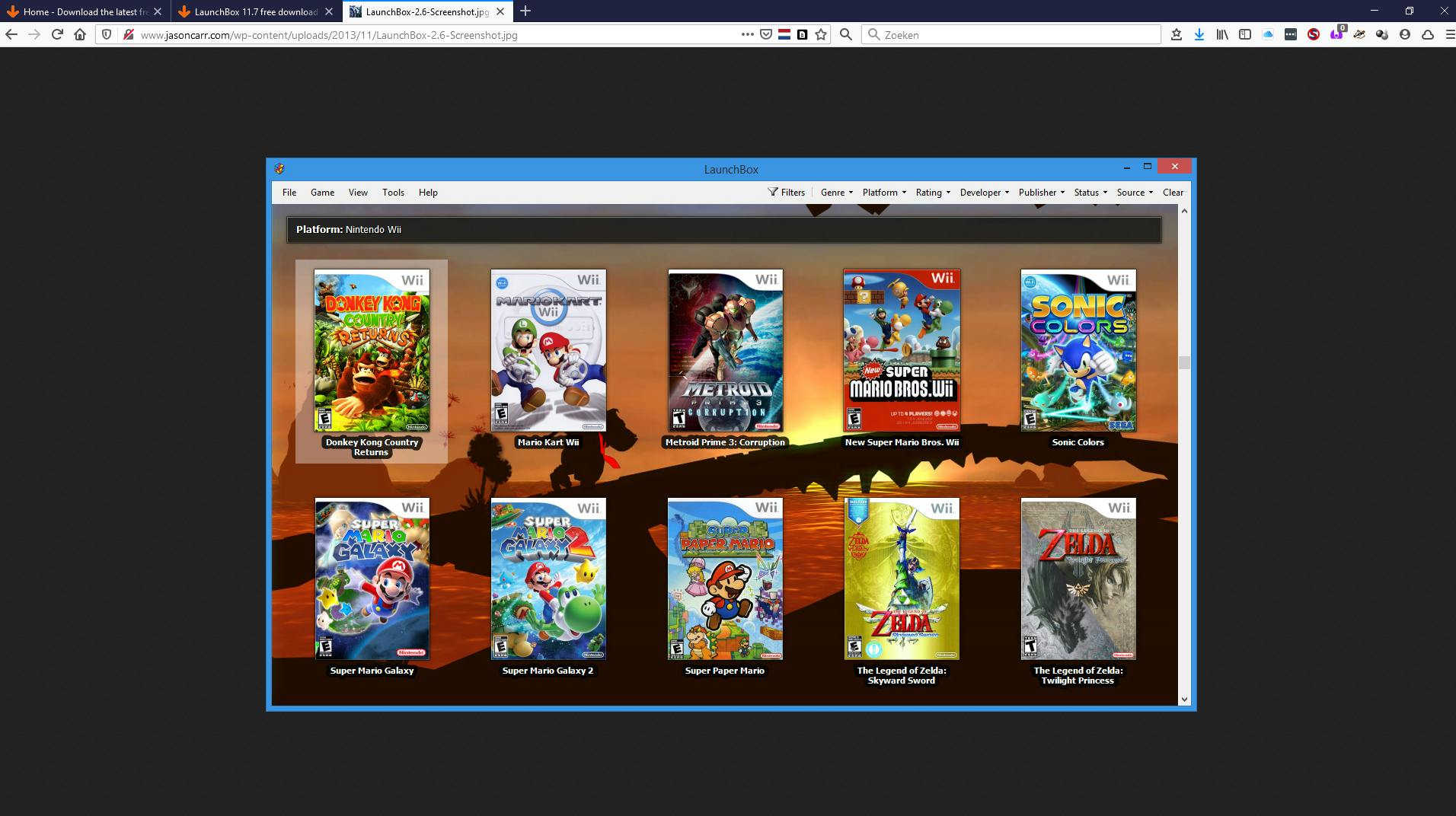This screenshot has width=1456, height=816.
Task: Click the Filters funnel button in LaunchBox
Action: [787, 193]
